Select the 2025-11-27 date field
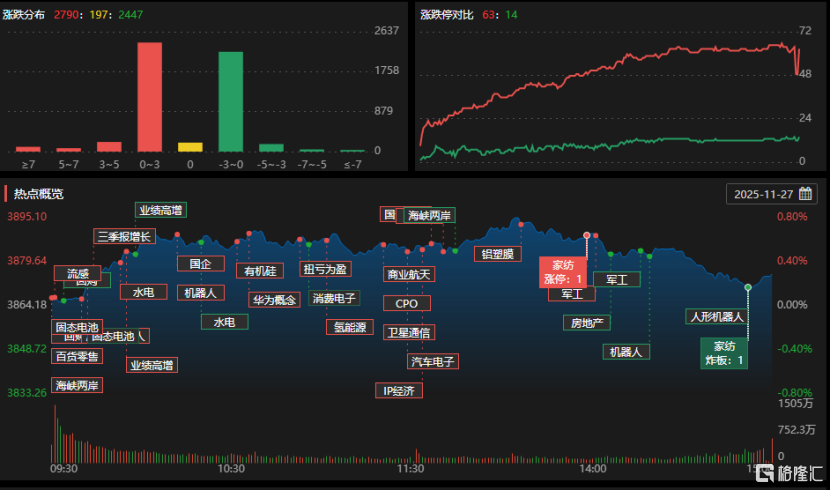The height and width of the screenshot is (490, 830). point(765,194)
